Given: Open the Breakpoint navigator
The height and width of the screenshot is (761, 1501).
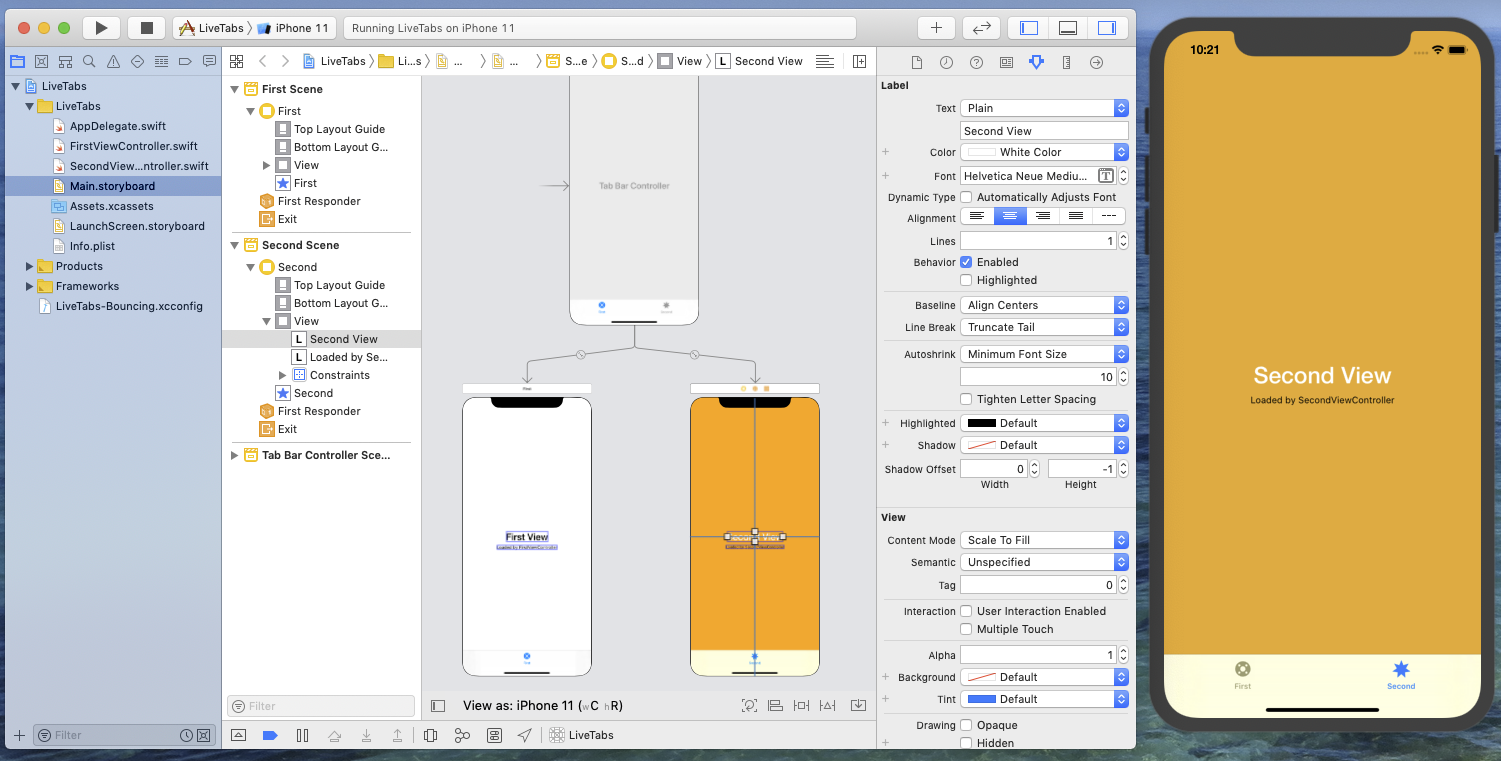Looking at the screenshot, I should click(x=185, y=61).
